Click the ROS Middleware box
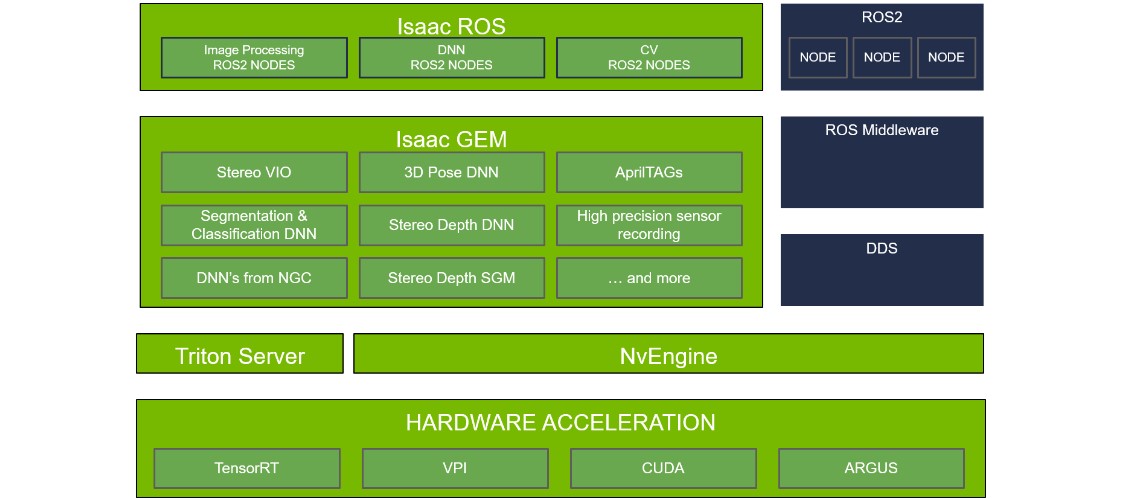The height and width of the screenshot is (498, 1140). pos(882,162)
